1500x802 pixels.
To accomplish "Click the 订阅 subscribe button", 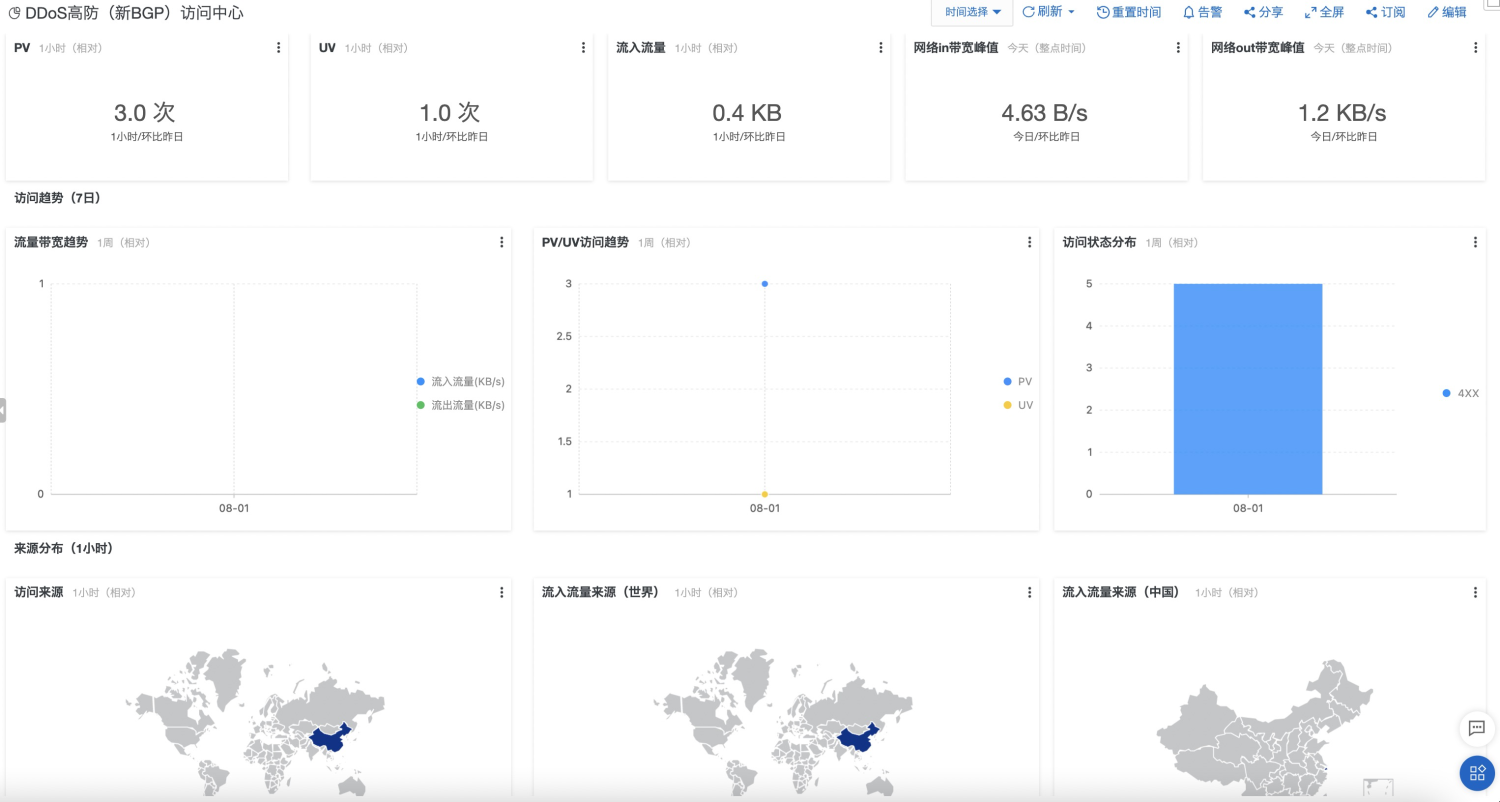I will point(1385,12).
